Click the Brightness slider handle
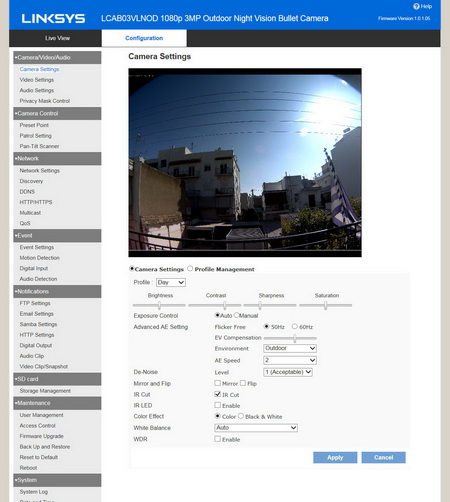Viewport: 450px width, 502px height. pyautogui.click(x=159, y=305)
